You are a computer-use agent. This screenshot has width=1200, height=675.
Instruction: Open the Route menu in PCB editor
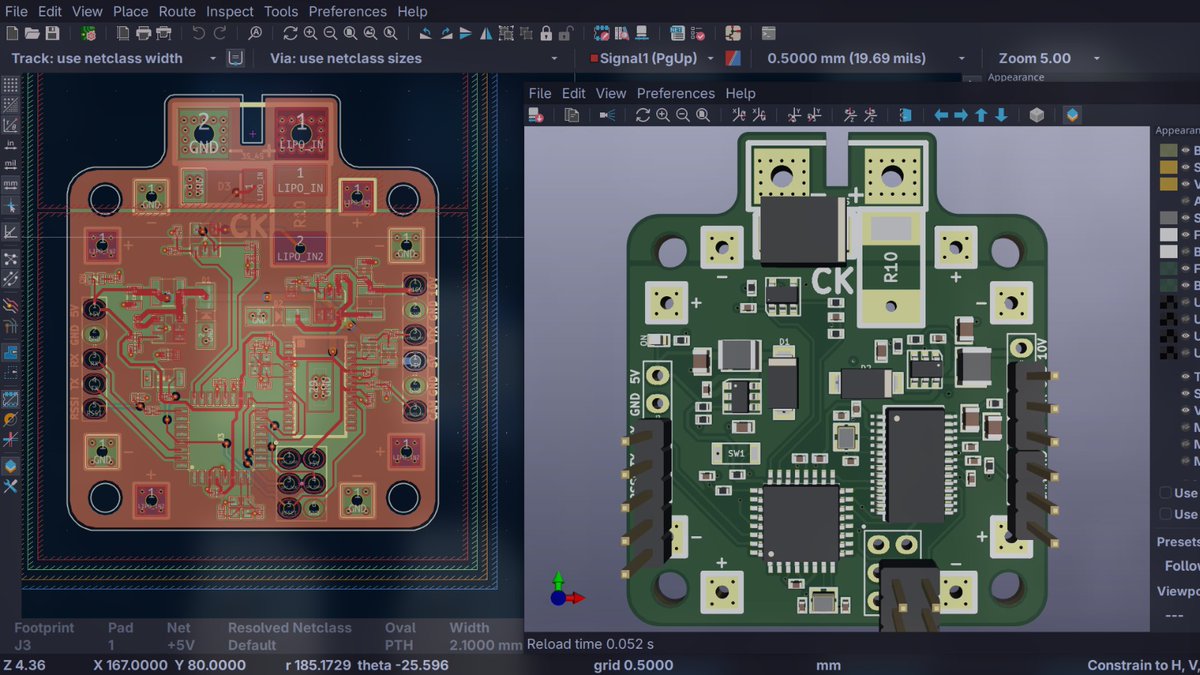(177, 11)
